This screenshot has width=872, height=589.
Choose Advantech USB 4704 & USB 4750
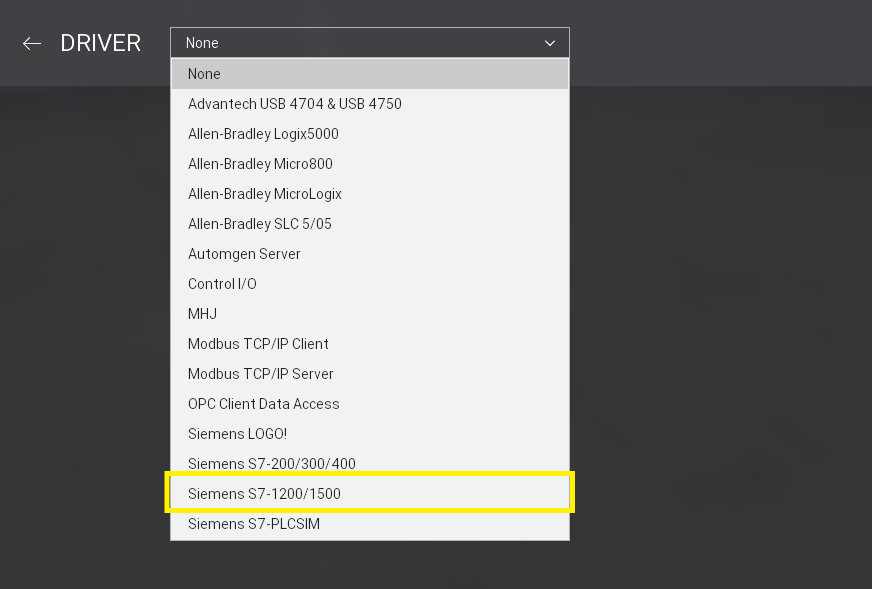point(294,104)
